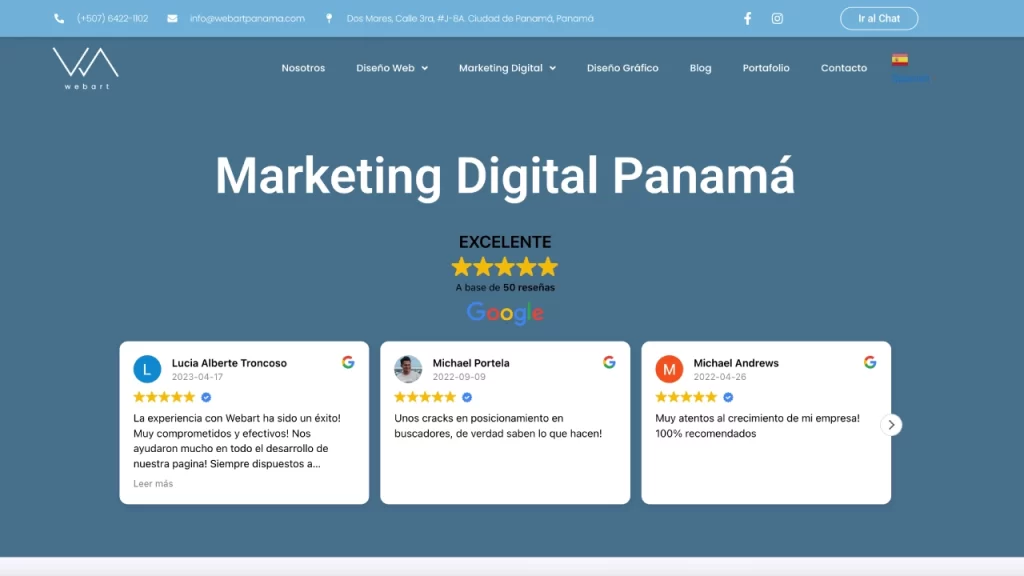Click the Dos Mares address text

[470, 18]
